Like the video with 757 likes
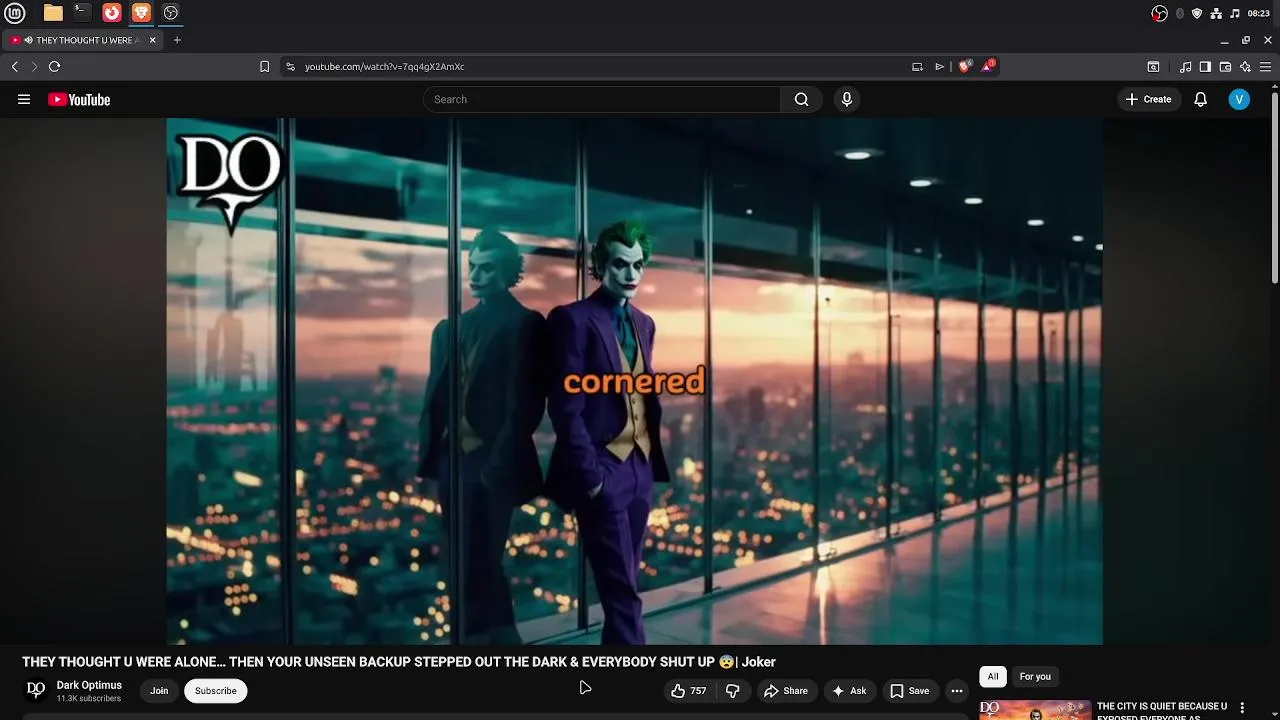Screen dimensions: 1280x720 (x=689, y=691)
